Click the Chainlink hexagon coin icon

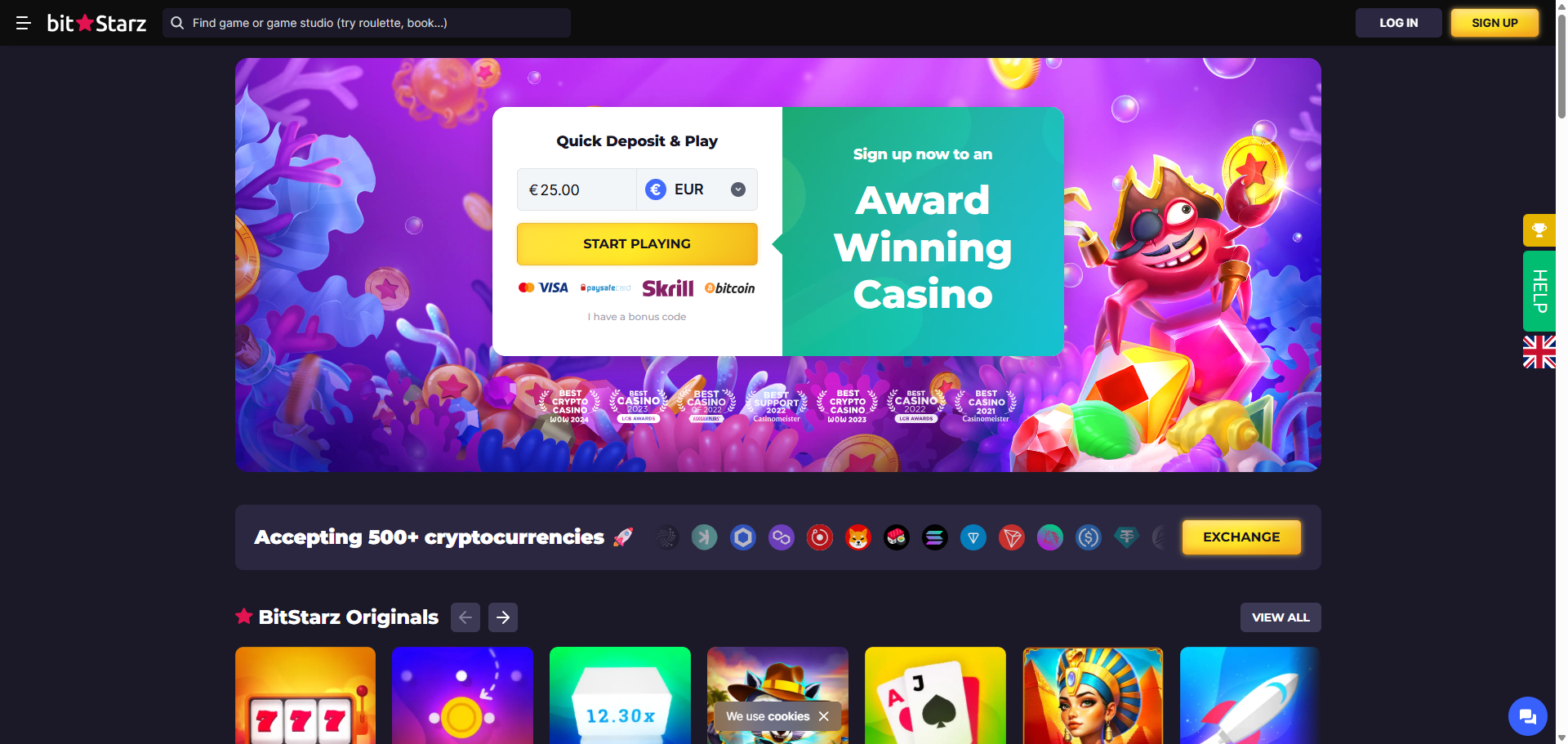click(743, 537)
